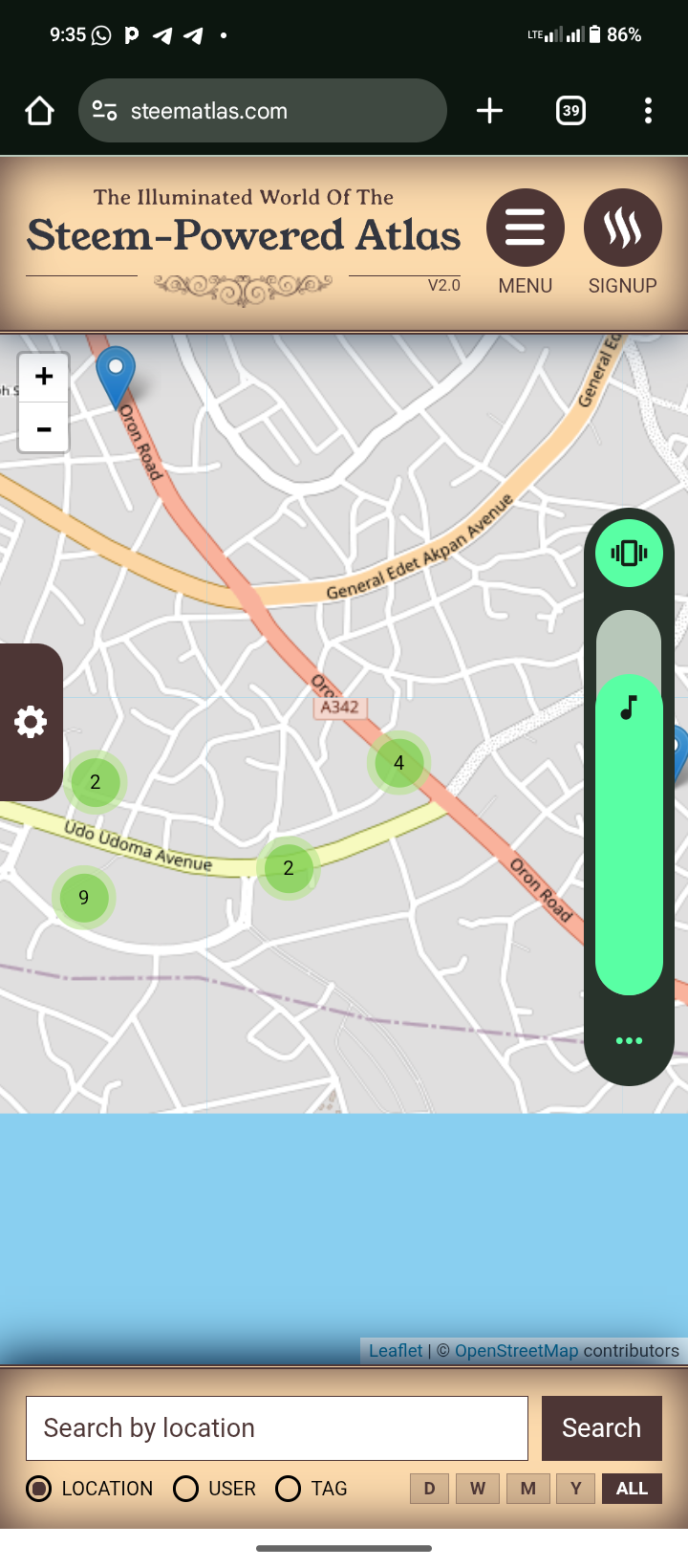688x1568 pixels.
Task: Go to the browser home page
Action: pos(39,111)
